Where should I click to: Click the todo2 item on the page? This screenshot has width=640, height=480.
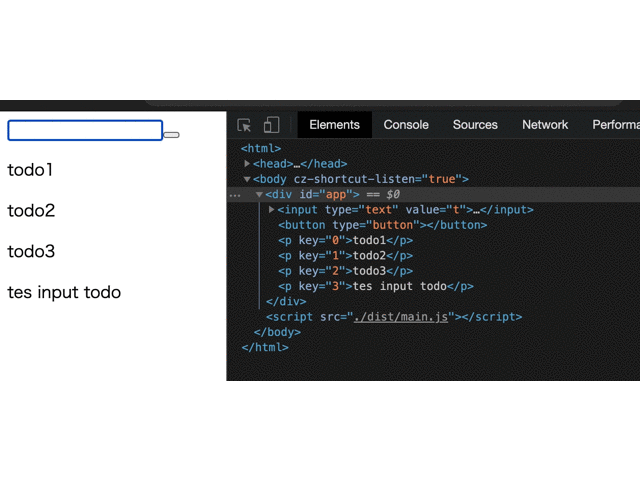31,211
